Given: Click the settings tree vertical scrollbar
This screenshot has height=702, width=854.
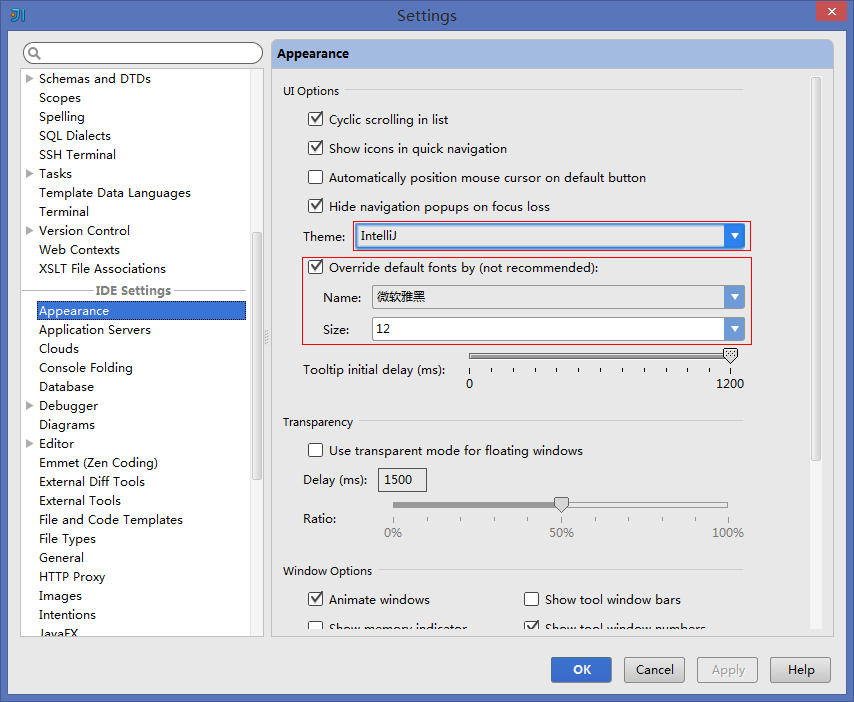Looking at the screenshot, I should point(257,356).
